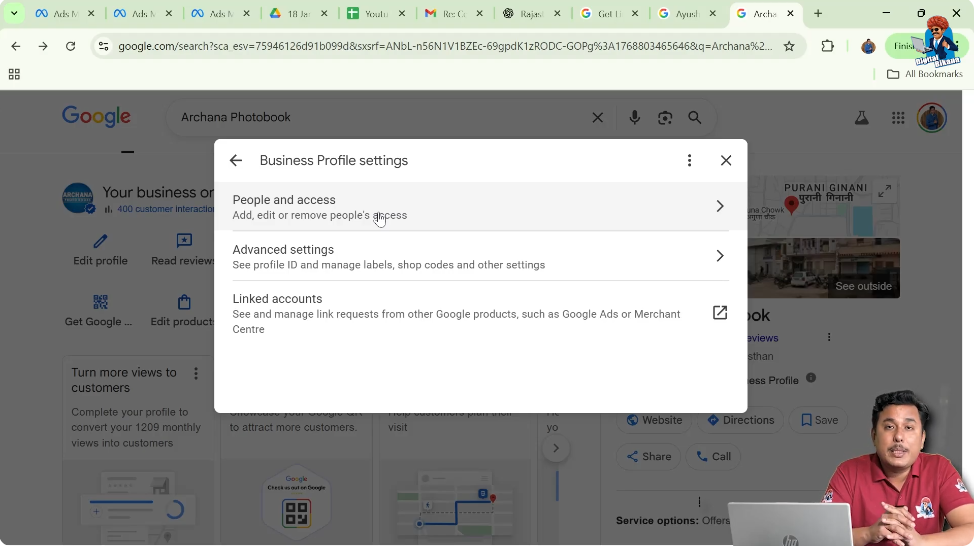Click the search magnifier button
Viewport: 975px width, 547px height.
[x=695, y=117]
